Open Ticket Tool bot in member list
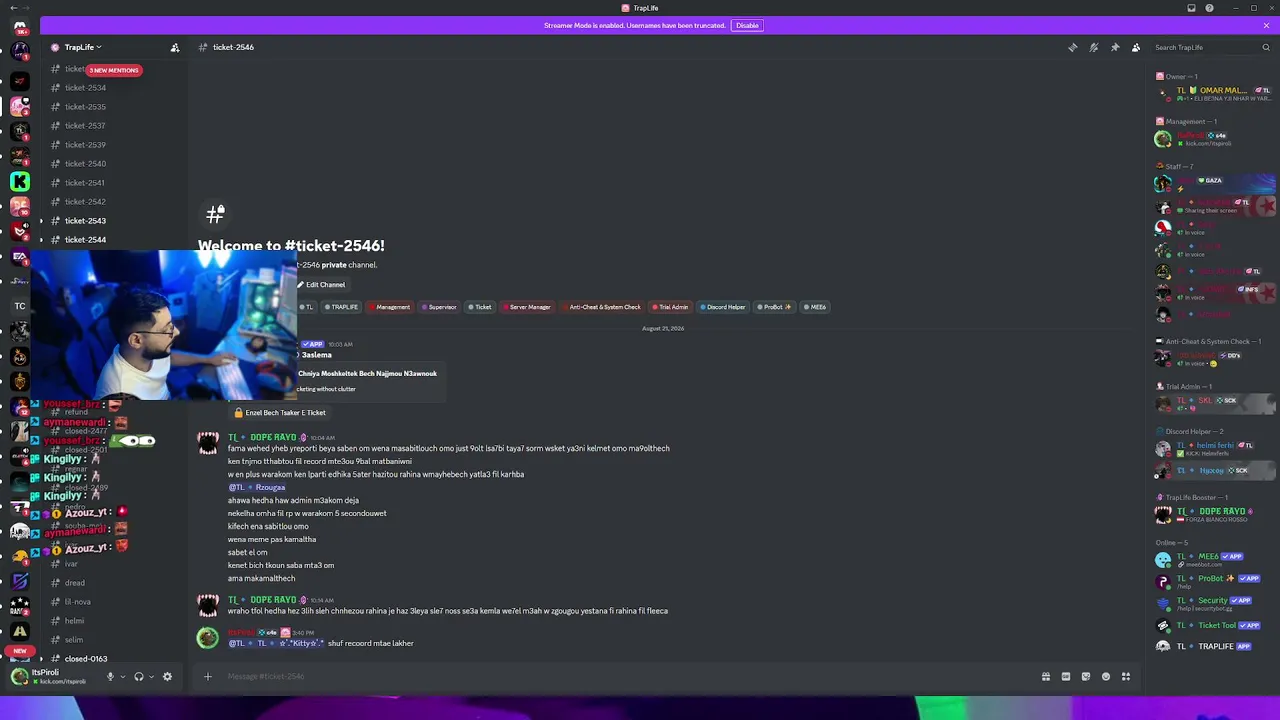The height and width of the screenshot is (720, 1280). [x=1214, y=626]
